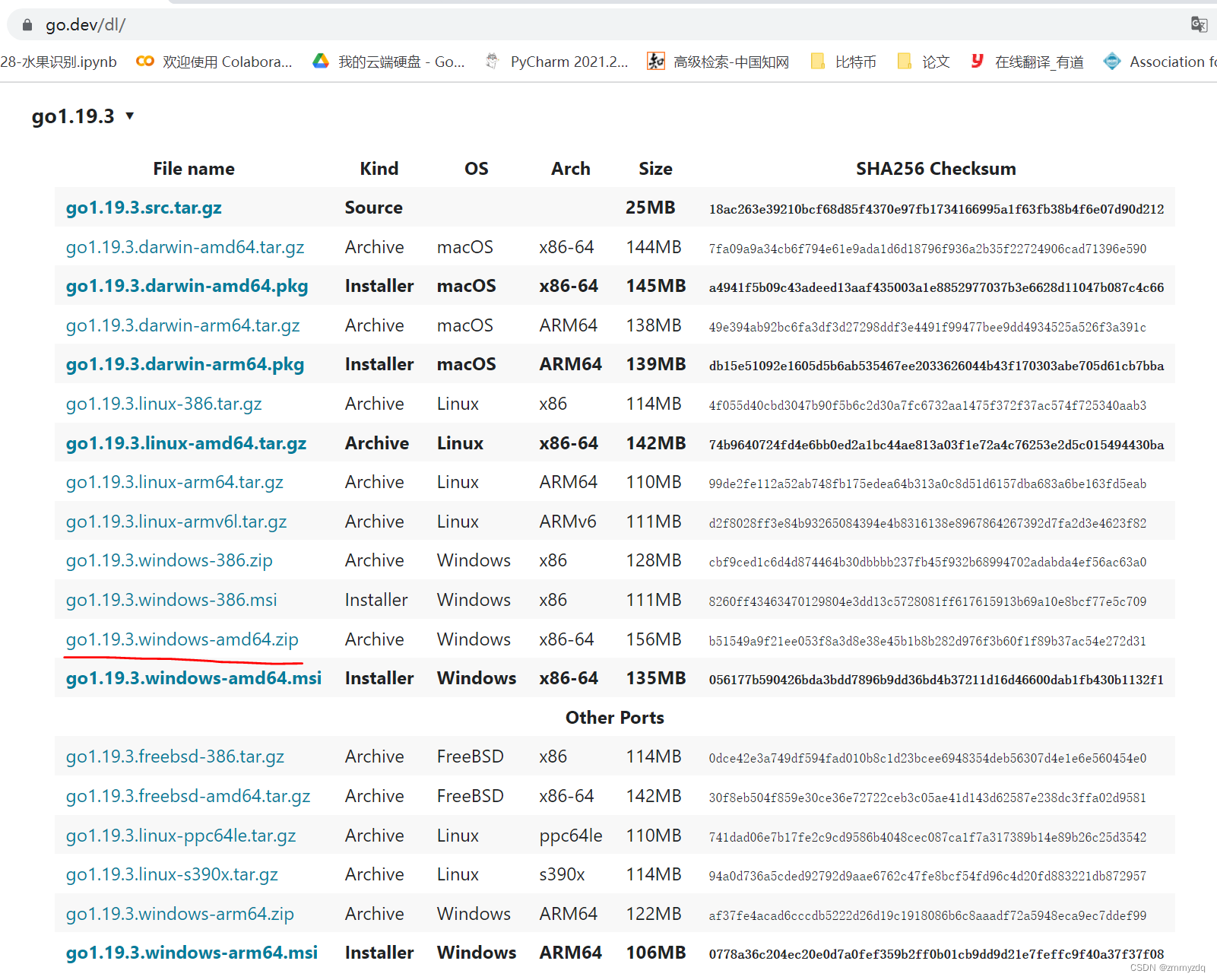1217x980 pixels.
Task: Click the Kind column header
Action: [x=379, y=169]
